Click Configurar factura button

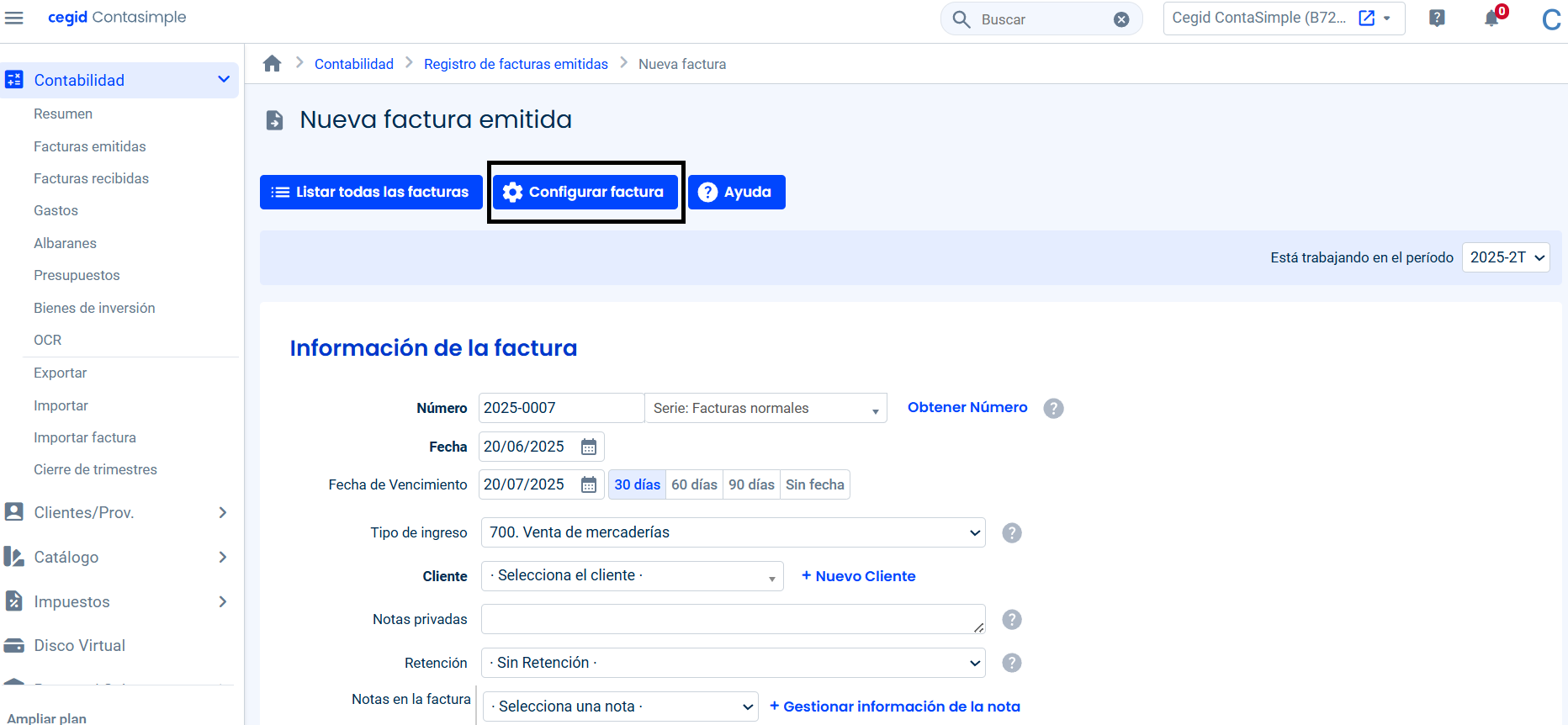pos(585,192)
